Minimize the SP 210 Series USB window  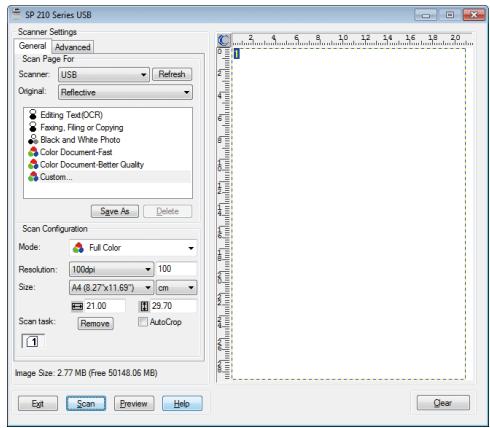tap(426, 15)
